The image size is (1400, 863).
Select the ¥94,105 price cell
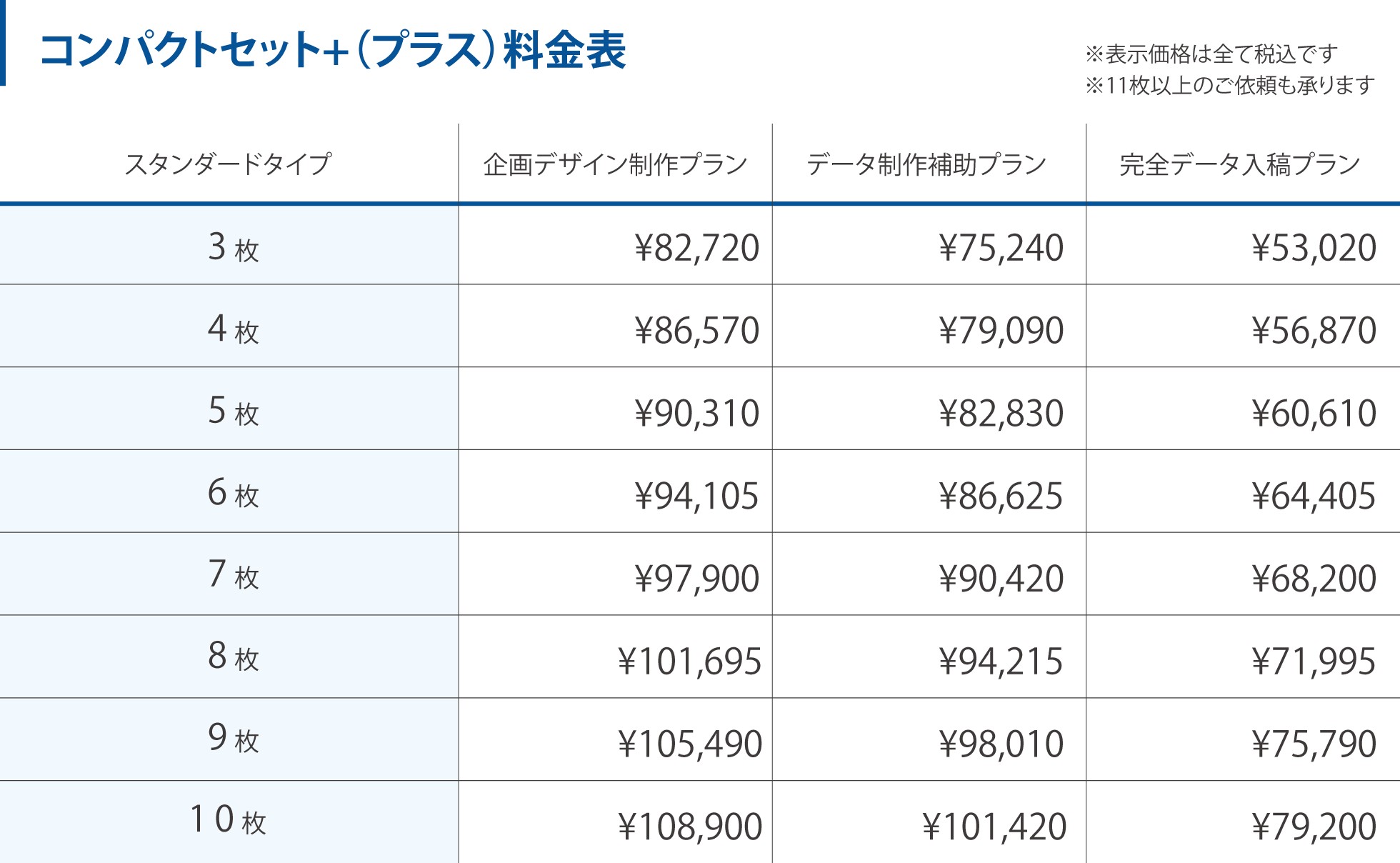point(696,496)
